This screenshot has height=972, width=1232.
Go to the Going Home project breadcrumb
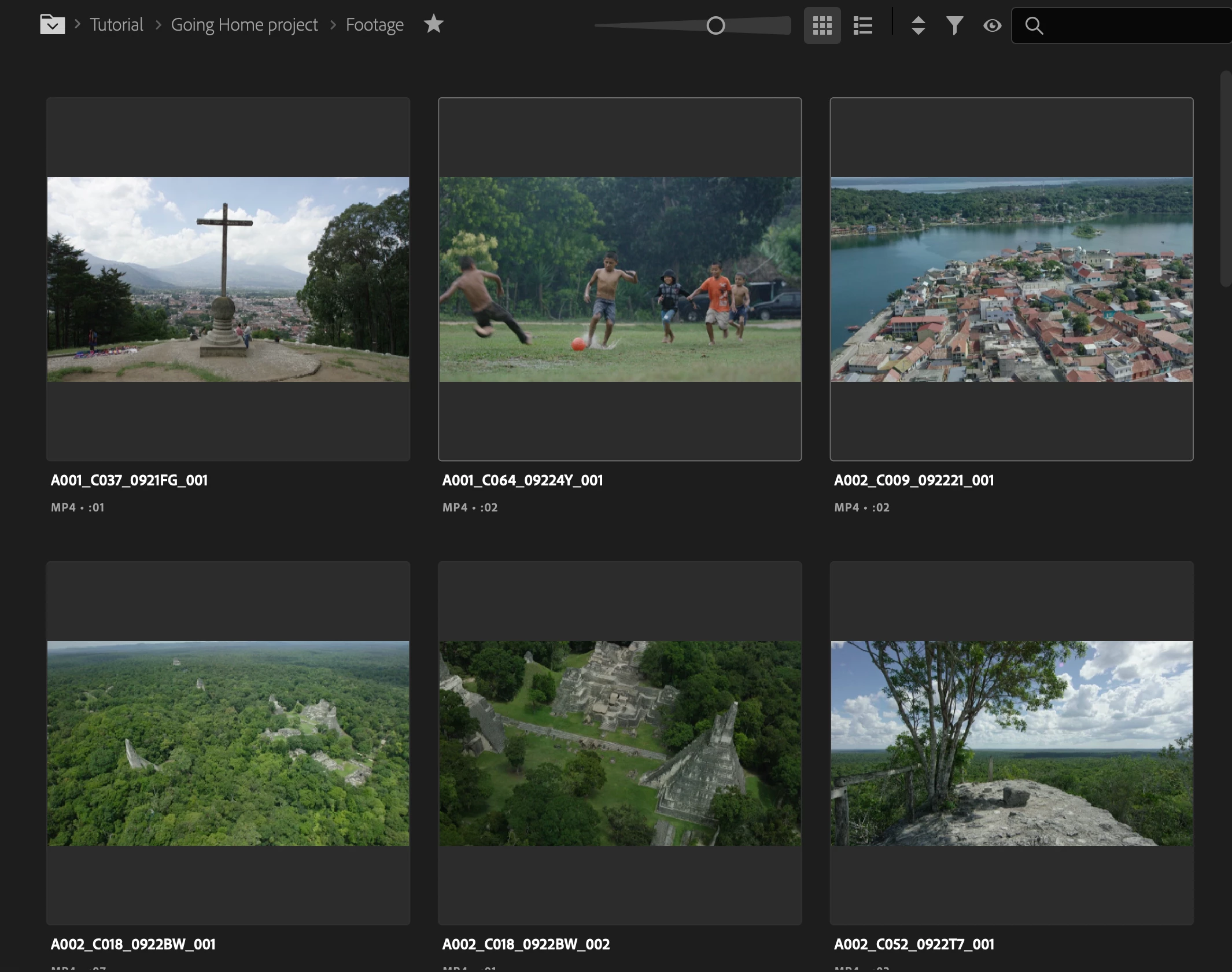pos(244,25)
